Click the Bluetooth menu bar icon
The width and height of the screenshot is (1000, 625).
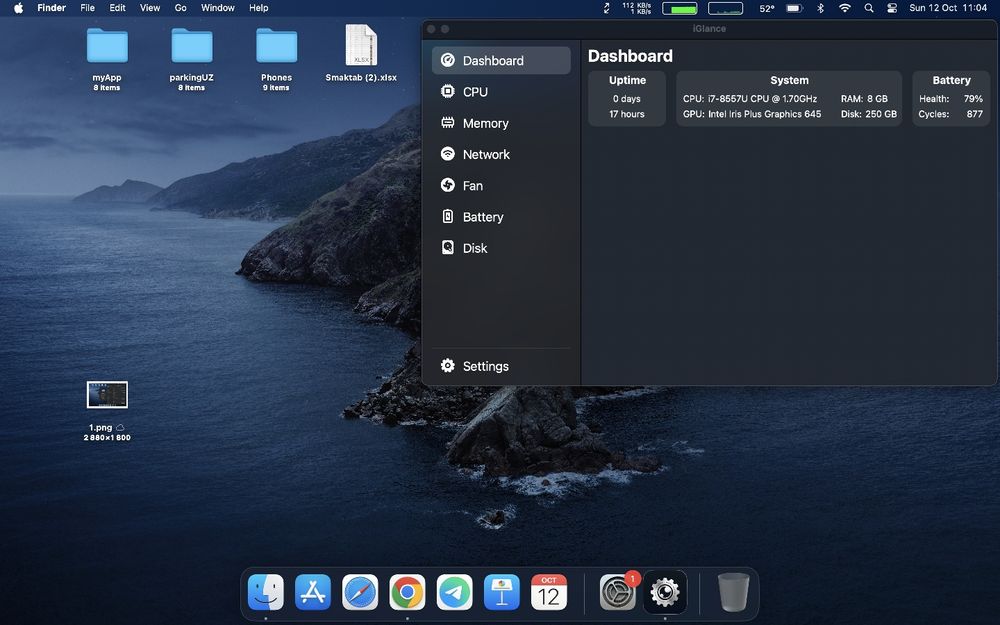(821, 8)
